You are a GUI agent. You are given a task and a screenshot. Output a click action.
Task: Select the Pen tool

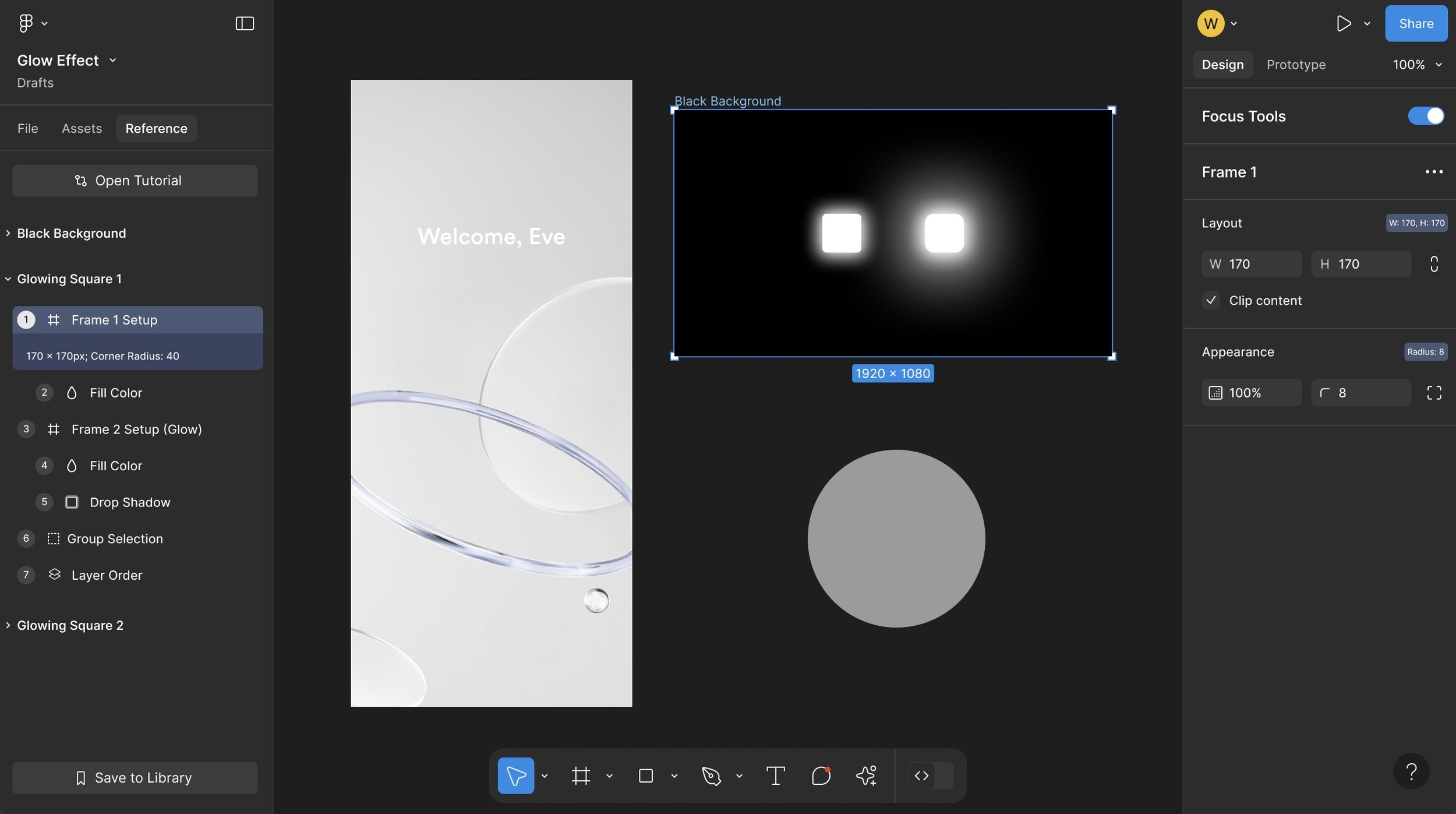711,776
